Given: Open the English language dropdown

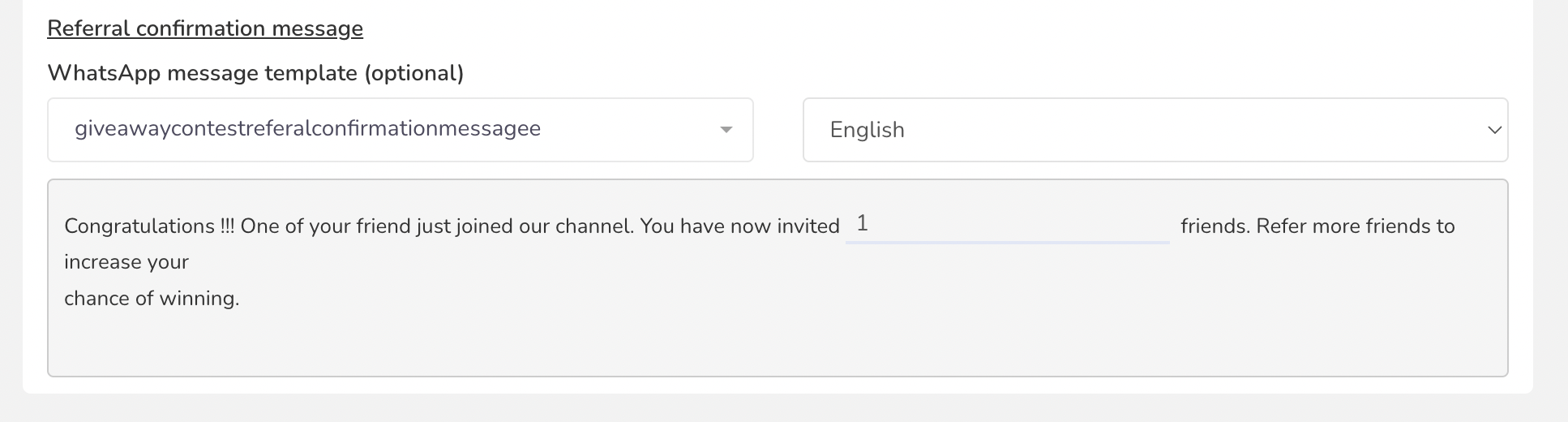Looking at the screenshot, I should click(x=1155, y=130).
